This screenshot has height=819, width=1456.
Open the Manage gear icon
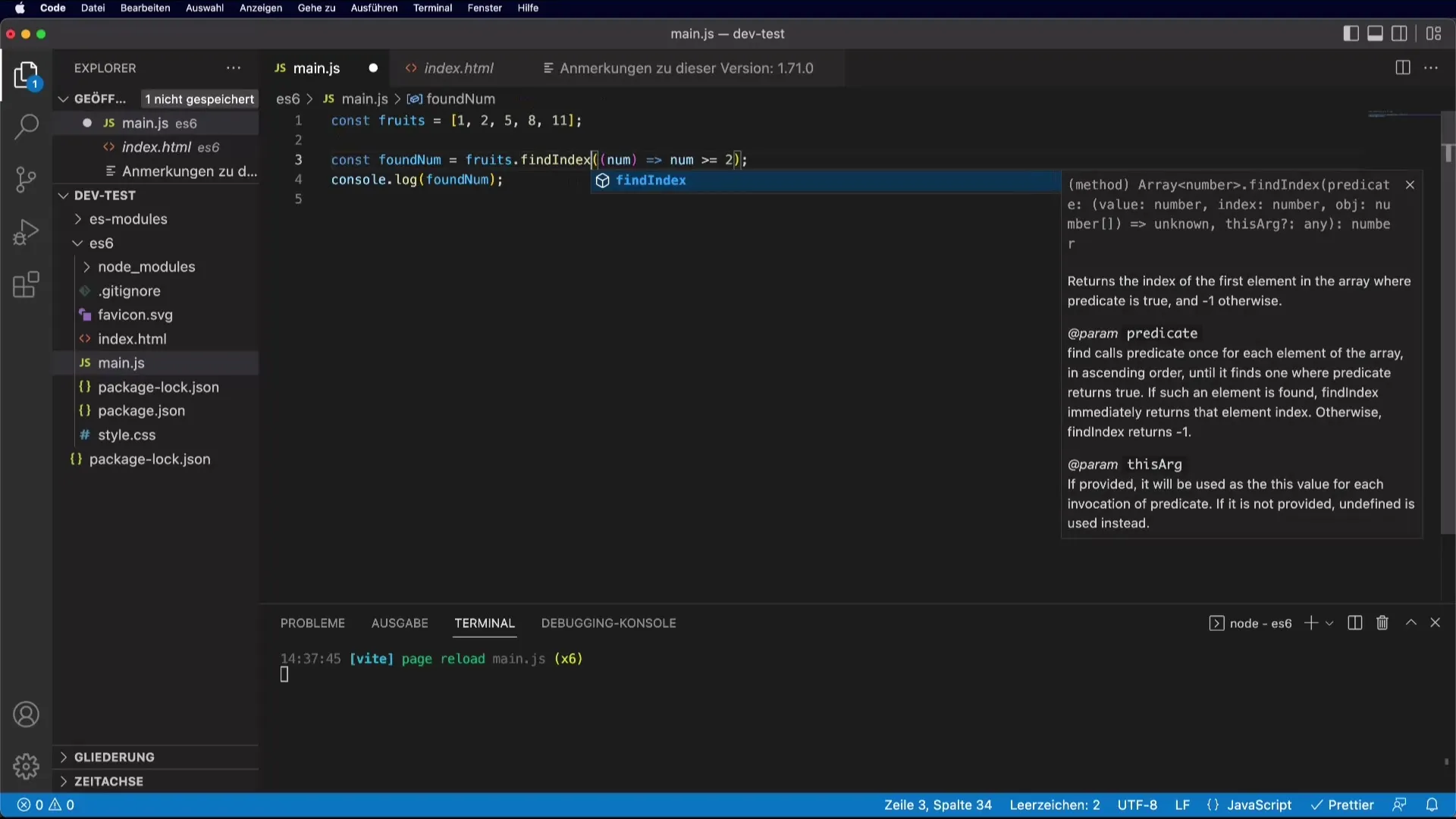point(27,766)
